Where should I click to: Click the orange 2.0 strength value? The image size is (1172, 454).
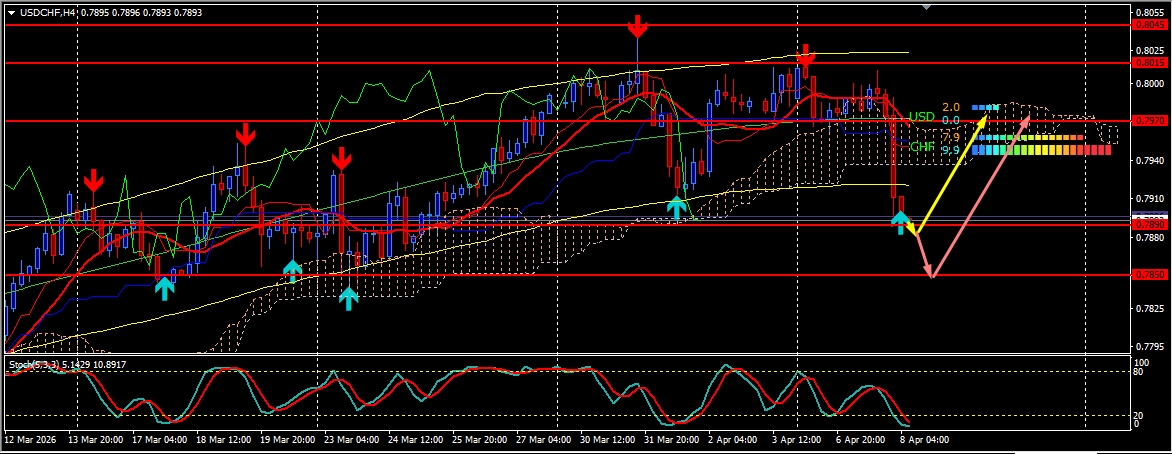pyautogui.click(x=951, y=107)
